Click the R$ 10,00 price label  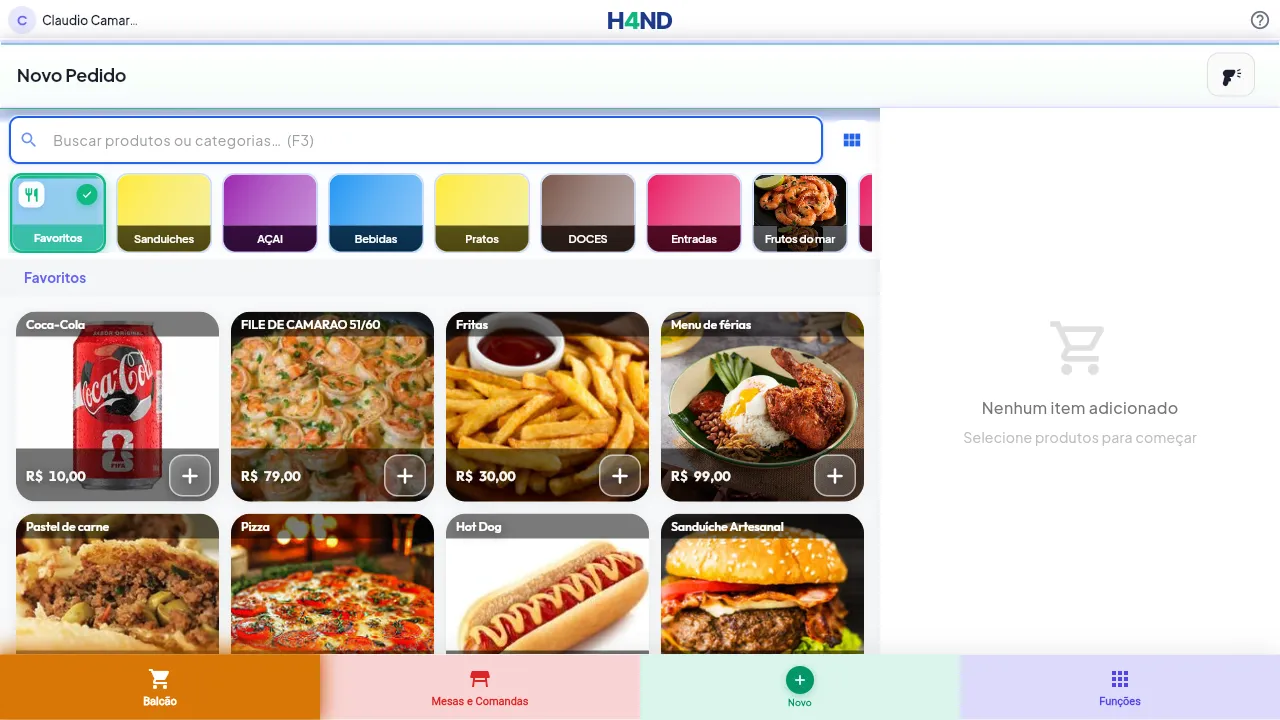tap(56, 476)
